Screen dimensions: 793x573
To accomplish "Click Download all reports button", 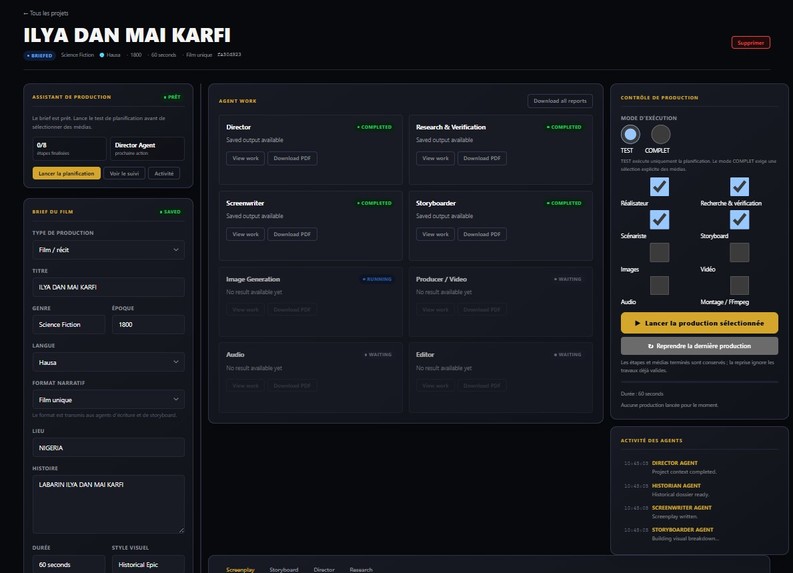I will [560, 101].
